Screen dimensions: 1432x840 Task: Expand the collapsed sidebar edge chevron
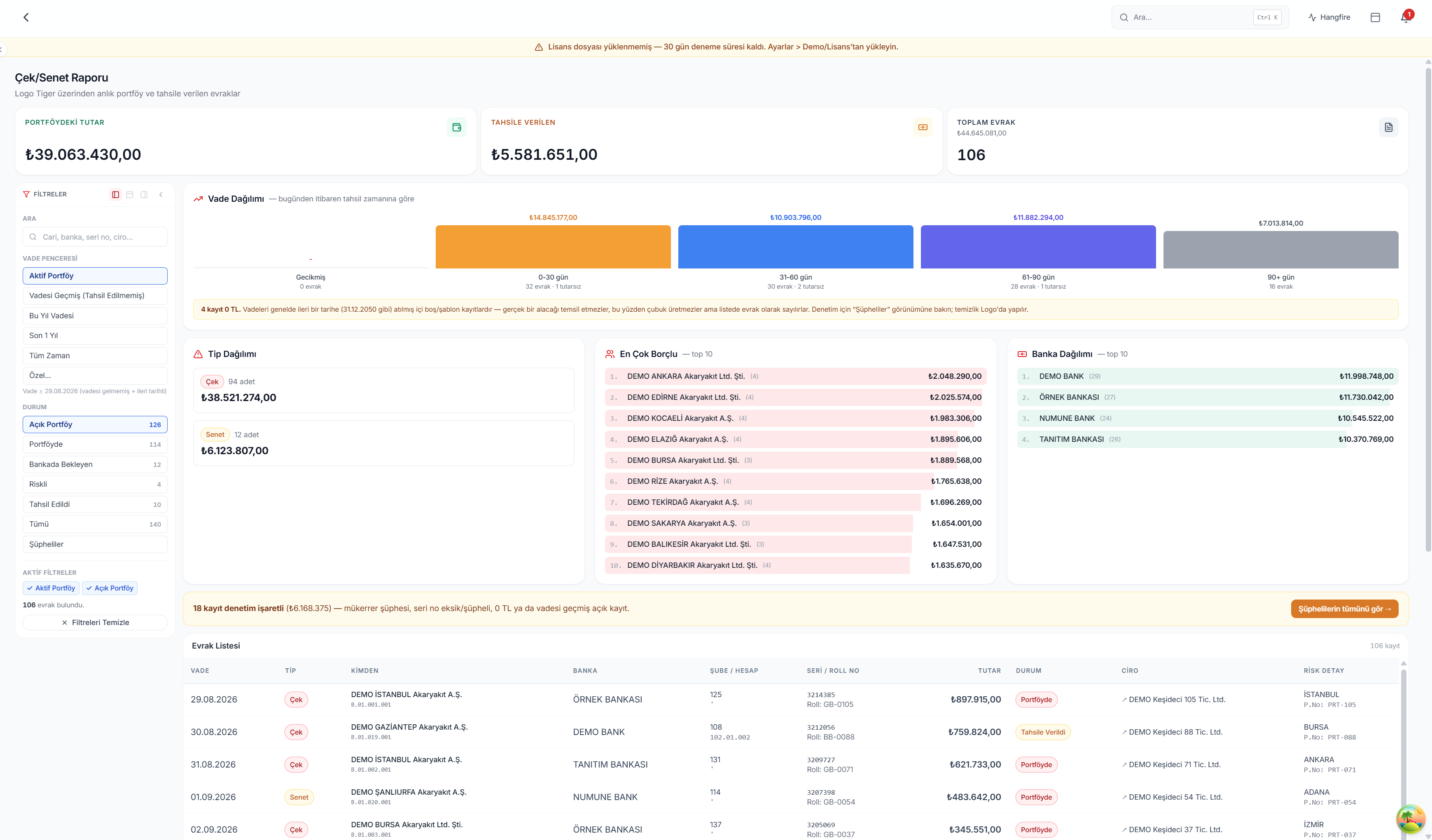click(2, 49)
